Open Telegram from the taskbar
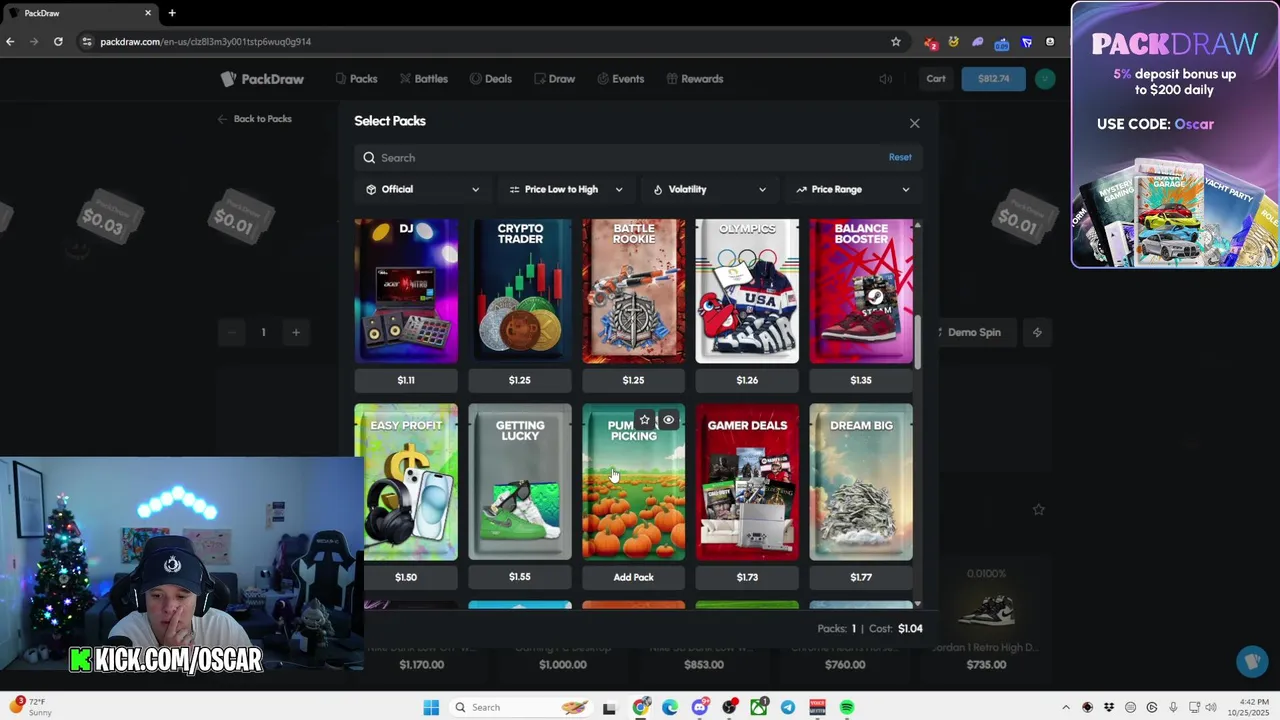1280x720 pixels. [x=788, y=707]
